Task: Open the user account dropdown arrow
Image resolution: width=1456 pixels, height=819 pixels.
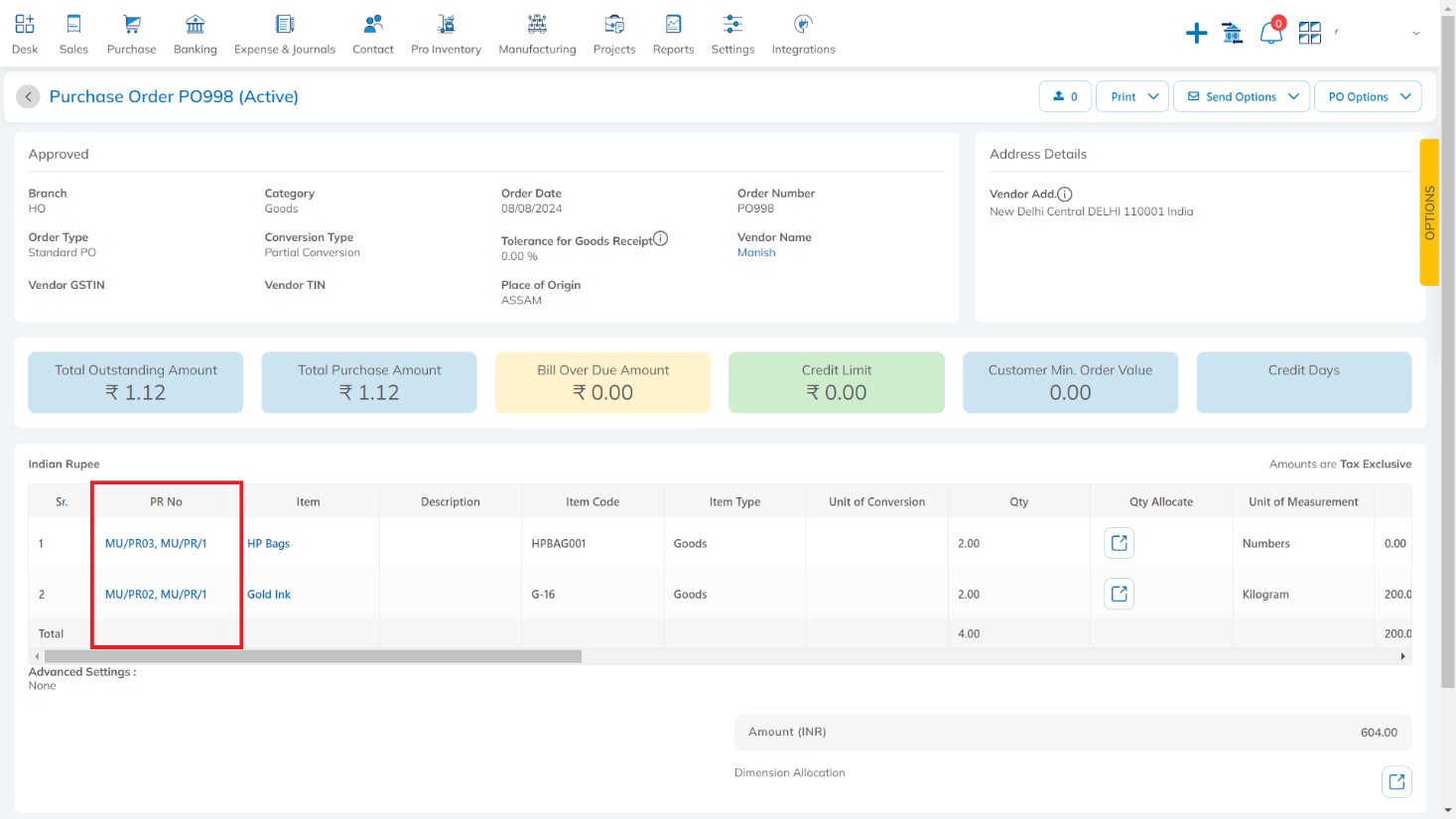Action: point(1416,33)
